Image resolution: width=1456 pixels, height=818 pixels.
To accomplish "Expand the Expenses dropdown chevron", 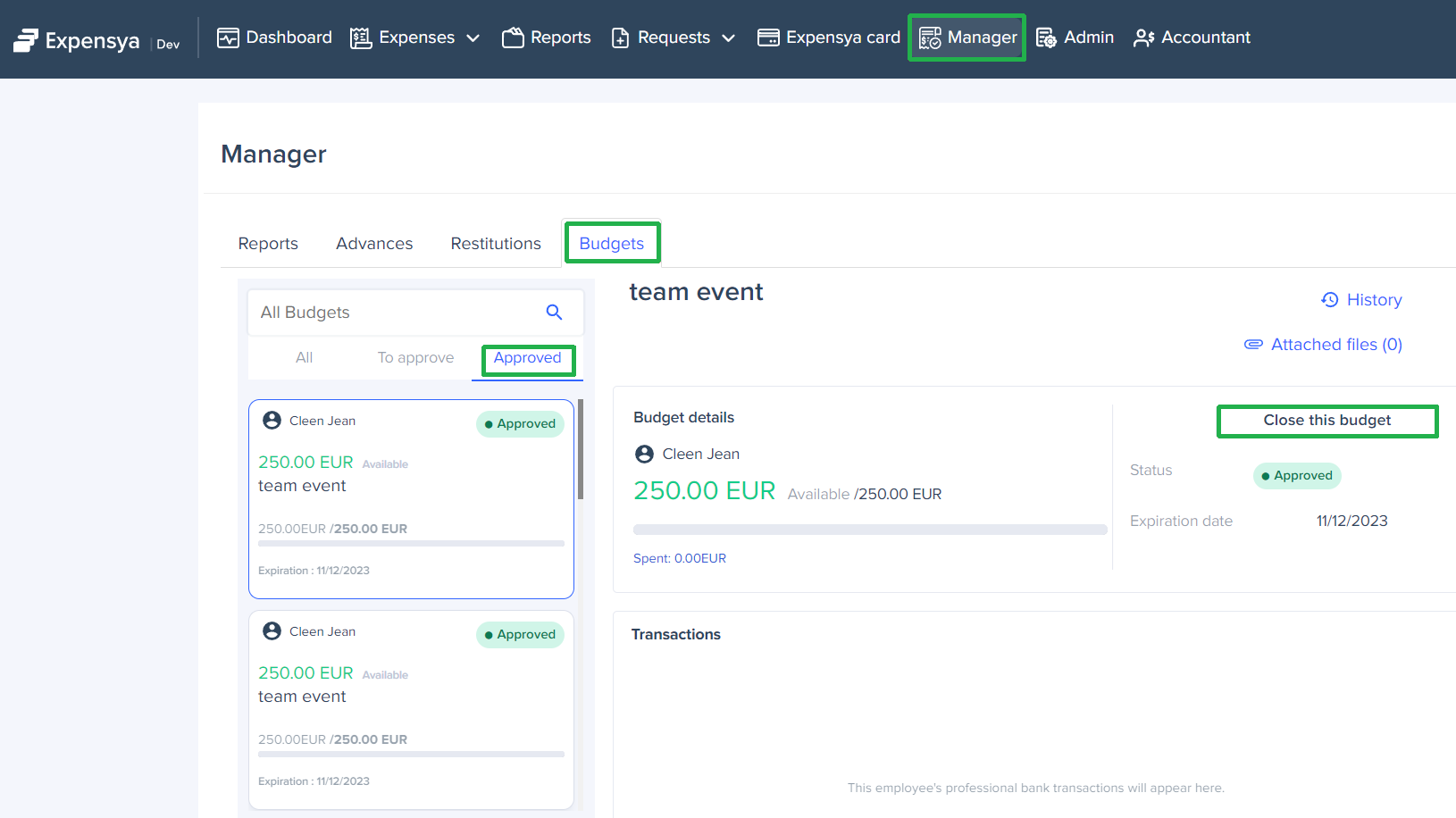I will pyautogui.click(x=473, y=38).
